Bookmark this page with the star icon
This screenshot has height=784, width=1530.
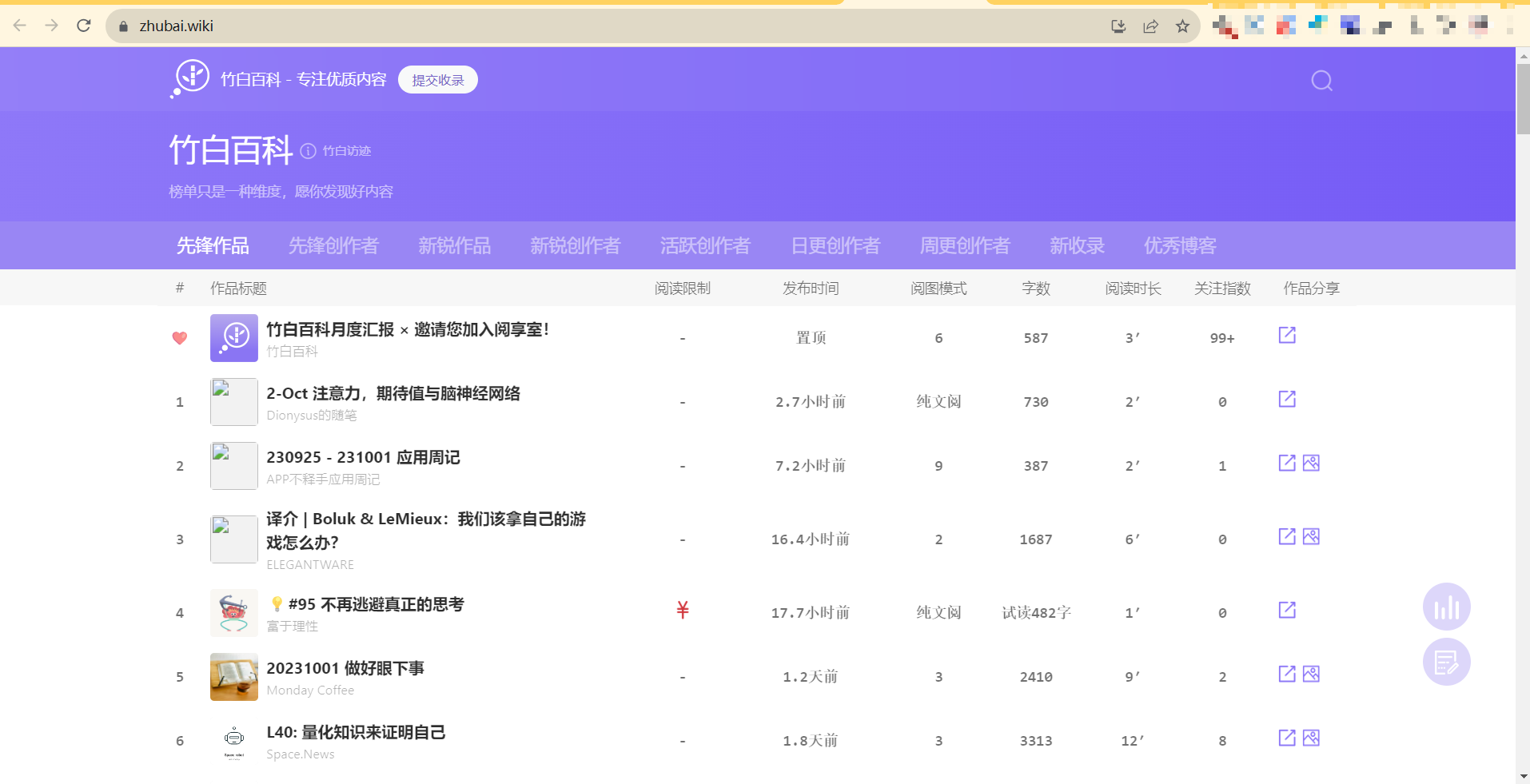point(1182,26)
